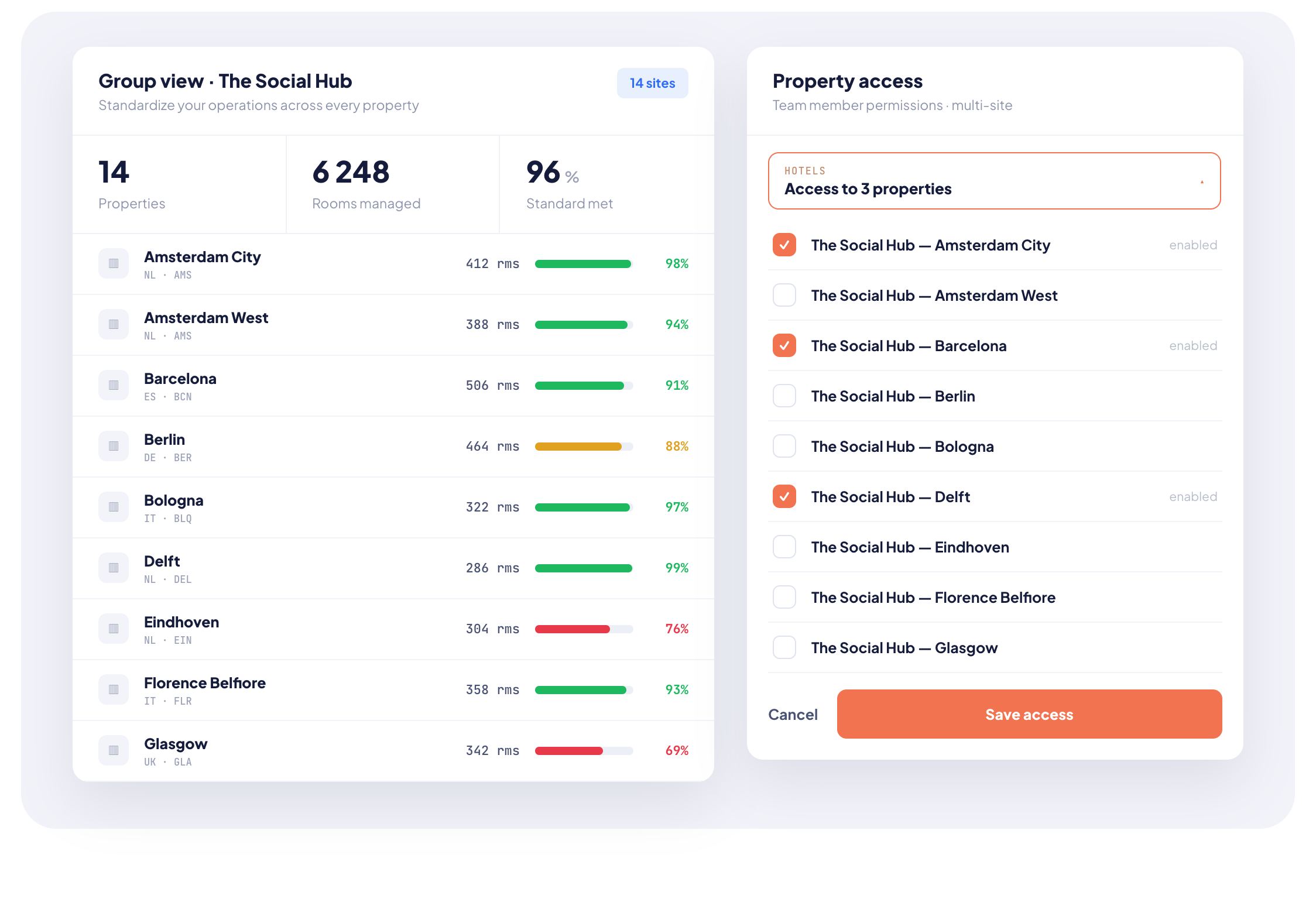Click the Barcelona property building icon

(x=114, y=385)
